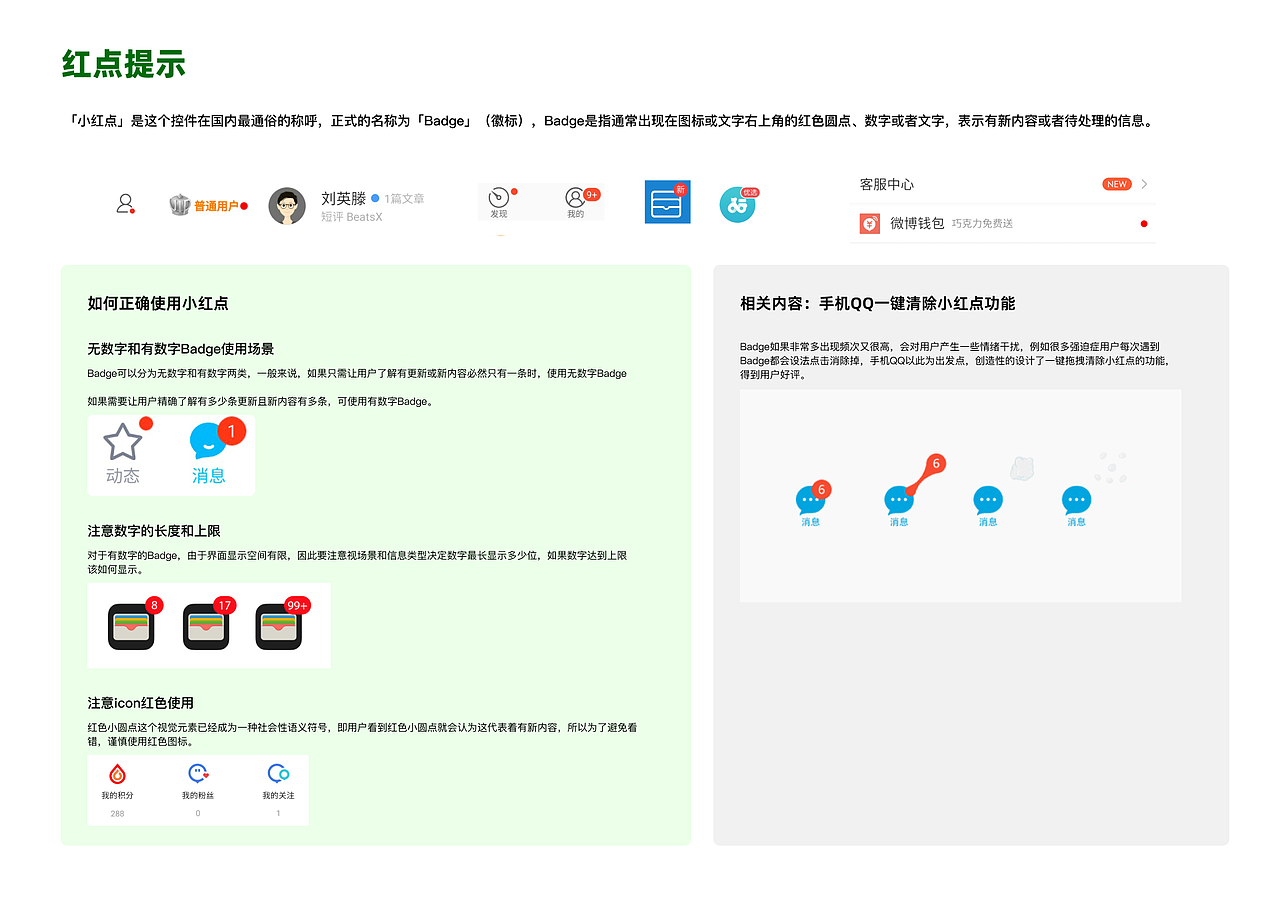1280x903 pixels.
Task: Select the 发现 compass icon with red dot
Action: coord(498,198)
